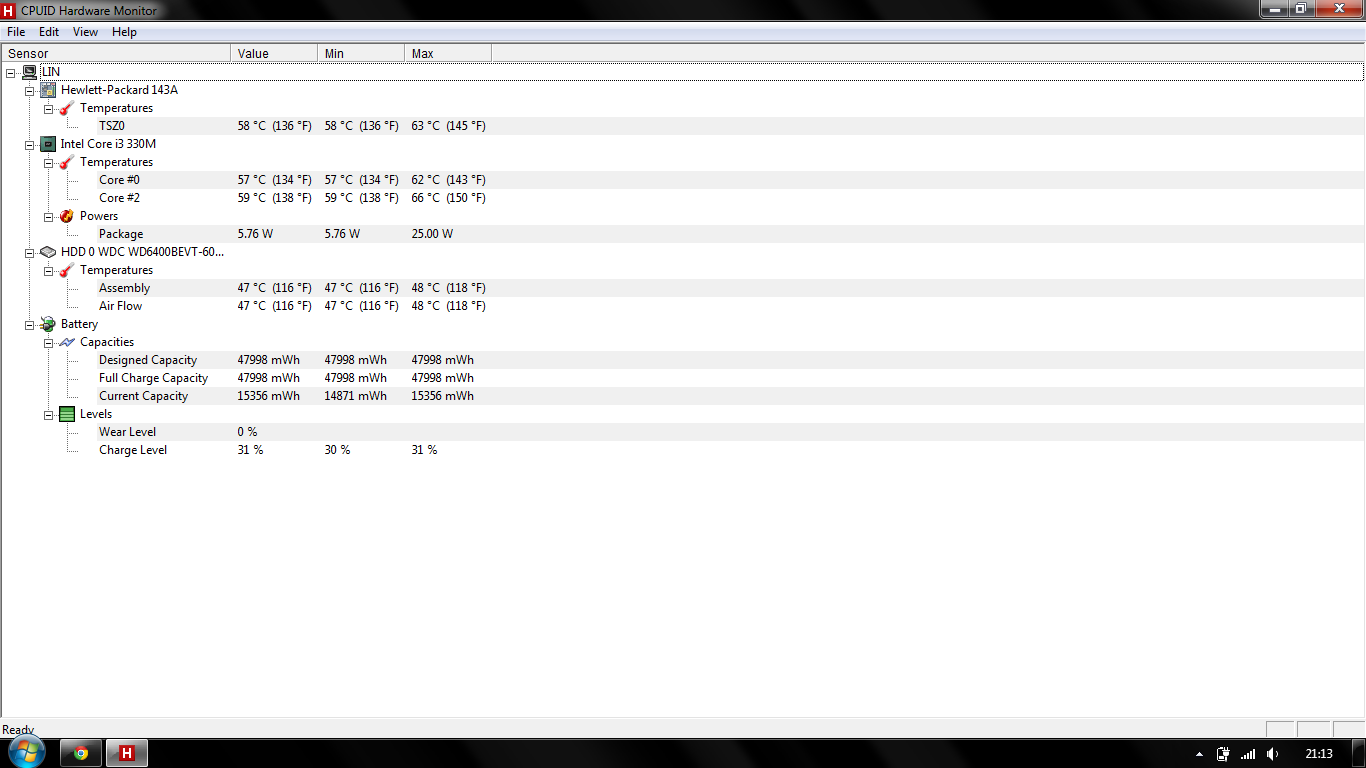Image resolution: width=1366 pixels, height=768 pixels.
Task: Click the 62 °C max value for Core #0
Action: tap(448, 180)
